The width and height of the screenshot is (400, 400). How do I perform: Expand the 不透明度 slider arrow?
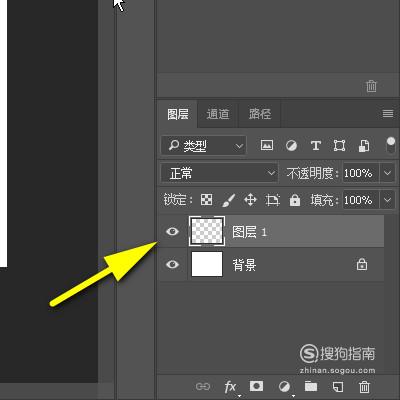tap(387, 173)
